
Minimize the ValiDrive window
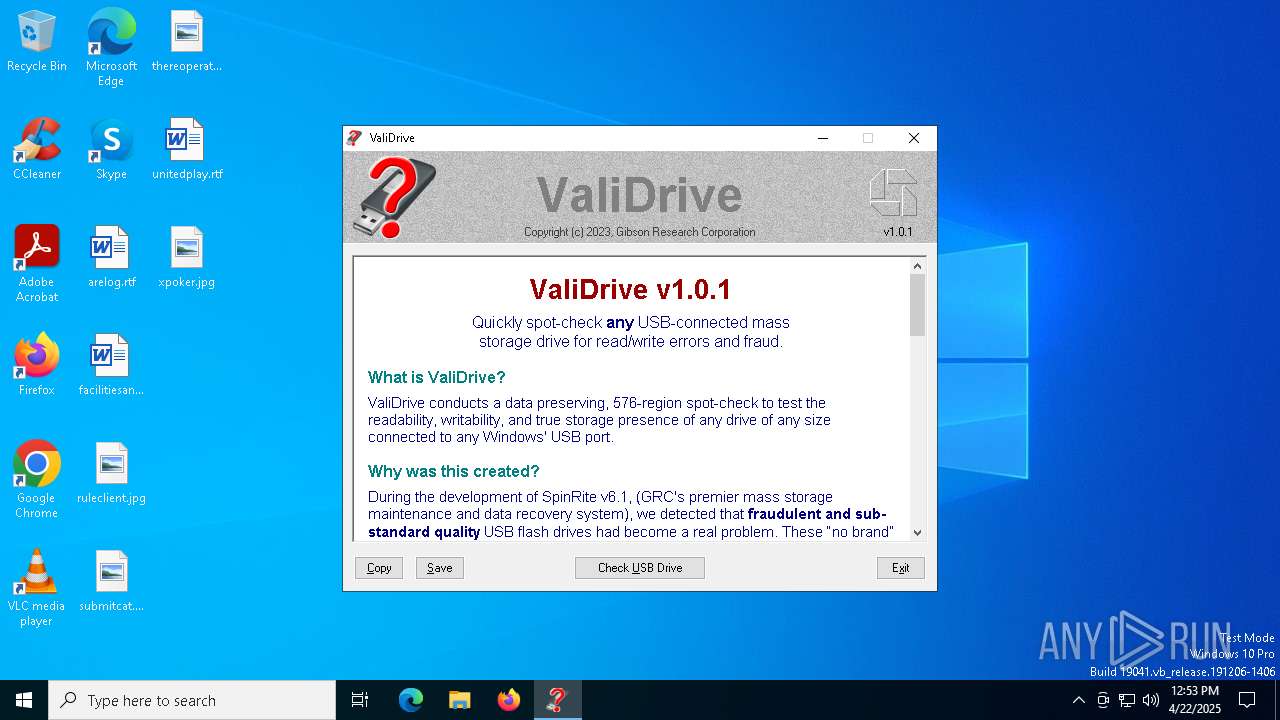823,138
